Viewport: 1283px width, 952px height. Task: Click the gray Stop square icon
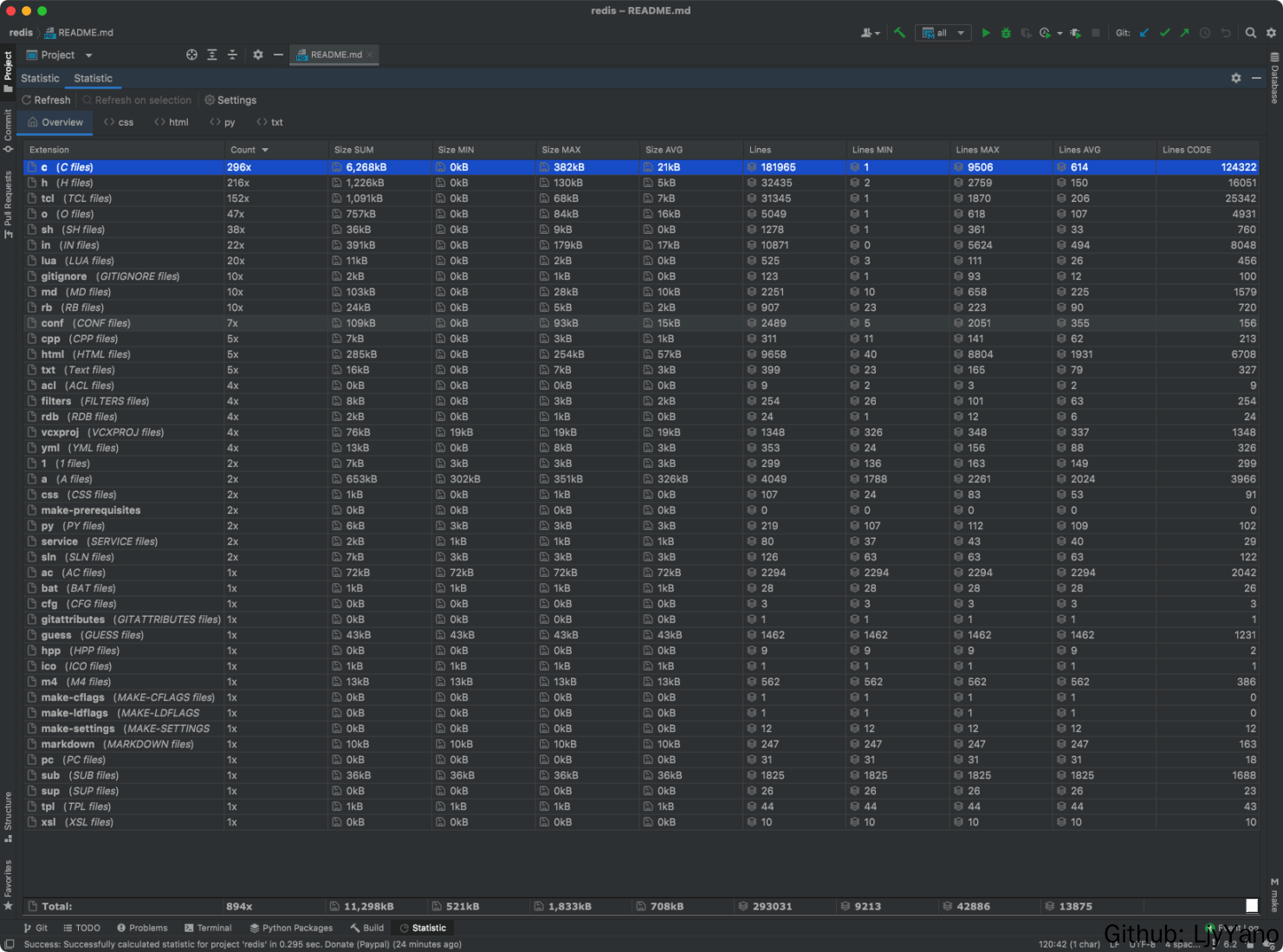[x=1096, y=33]
